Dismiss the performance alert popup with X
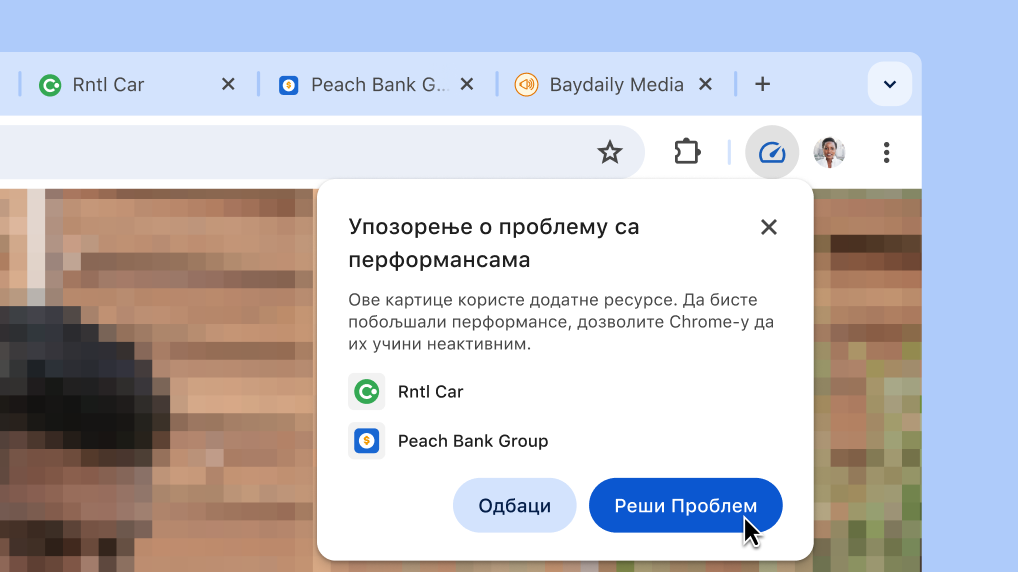1018x572 pixels. coord(768,227)
